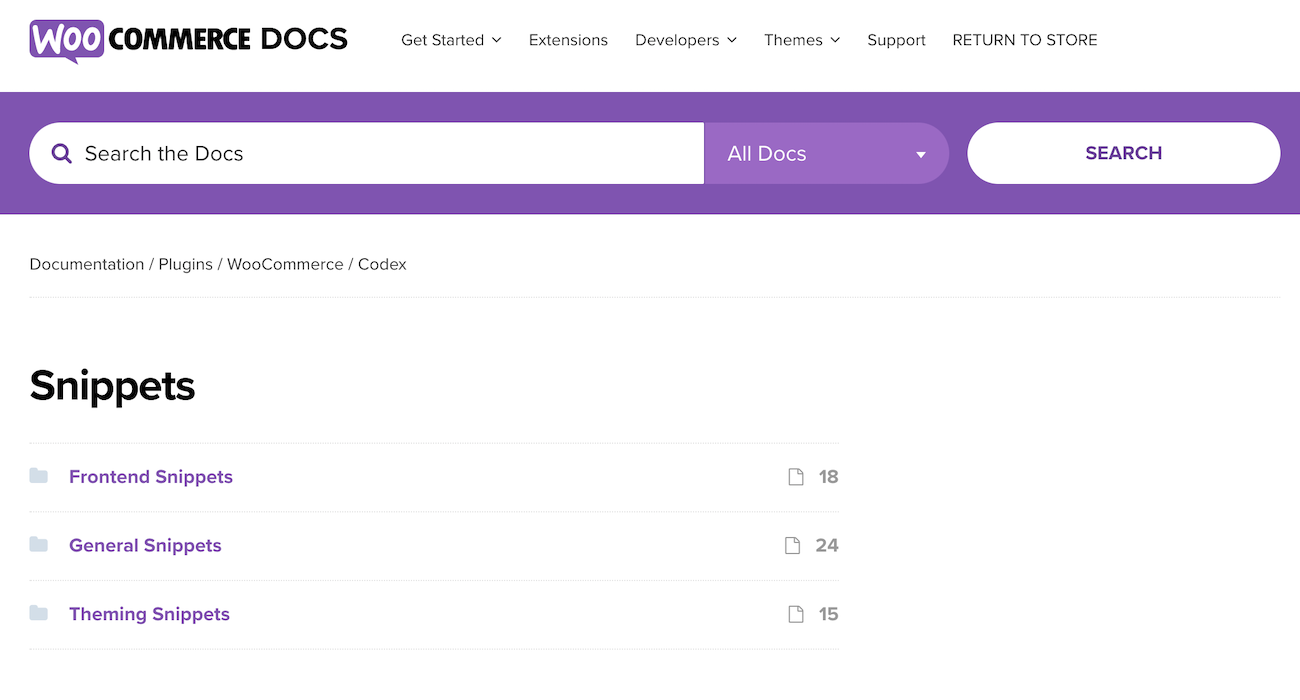
Task: Go to Codex breadcrumb
Action: pos(382,264)
